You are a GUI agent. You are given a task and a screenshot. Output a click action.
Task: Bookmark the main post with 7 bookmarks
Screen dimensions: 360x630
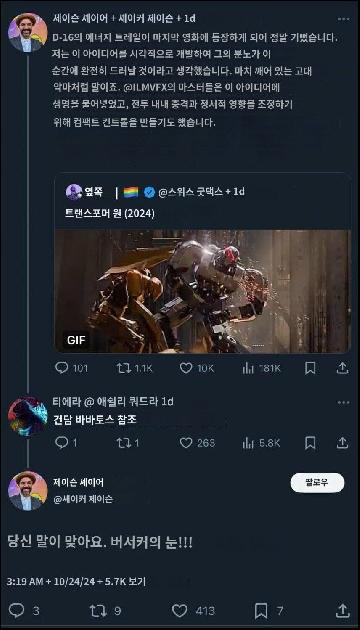tap(261, 611)
